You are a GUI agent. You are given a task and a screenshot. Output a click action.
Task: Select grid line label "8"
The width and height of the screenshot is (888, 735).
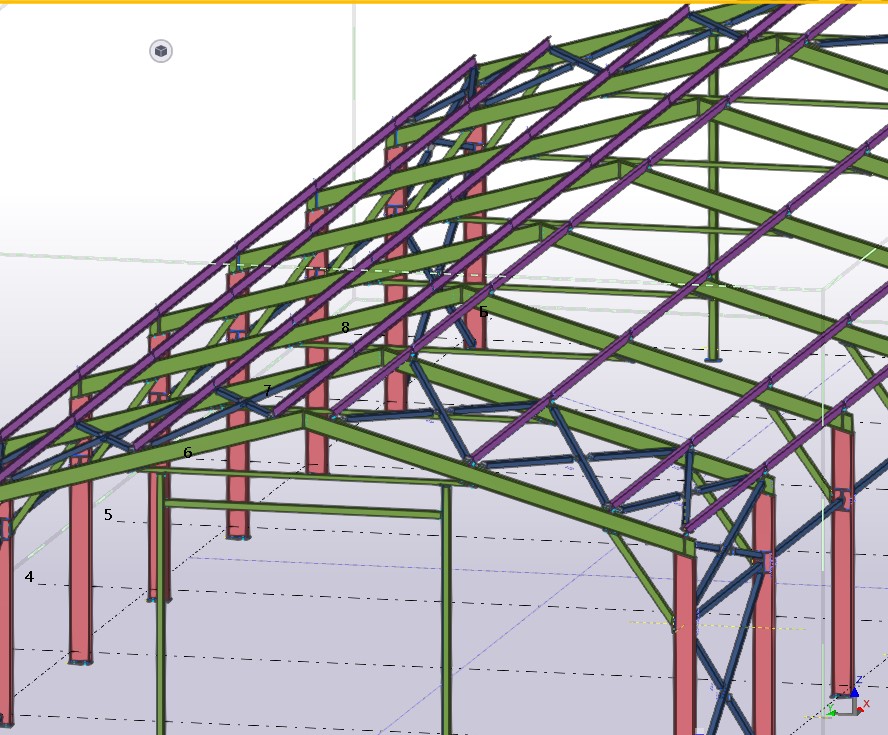[x=345, y=327]
